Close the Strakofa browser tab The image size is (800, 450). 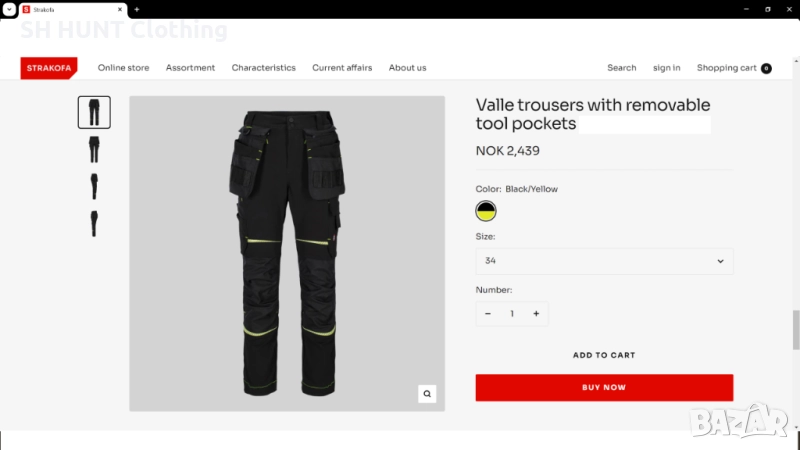coord(120,9)
